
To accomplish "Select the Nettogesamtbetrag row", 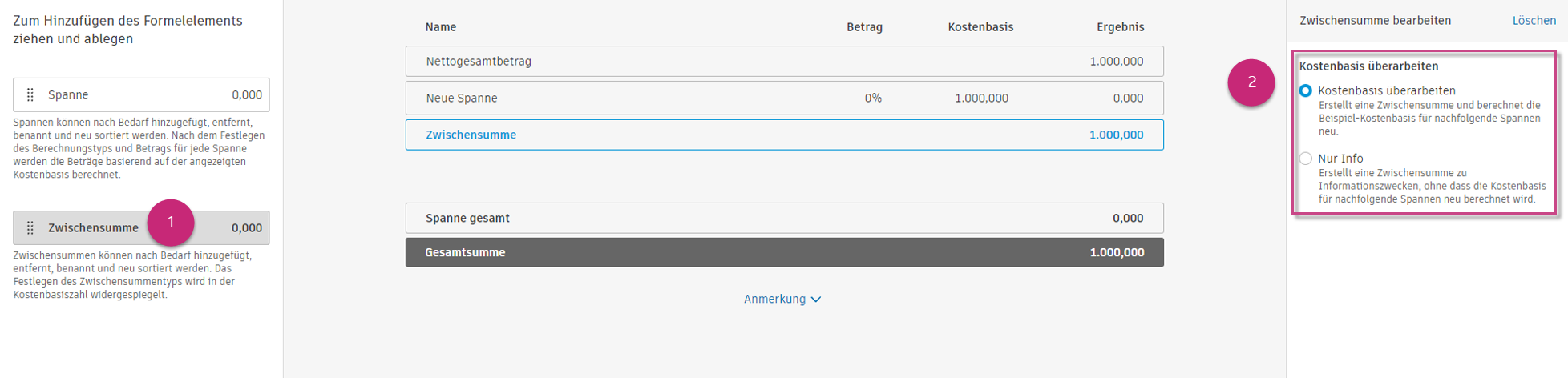I will click(x=784, y=62).
